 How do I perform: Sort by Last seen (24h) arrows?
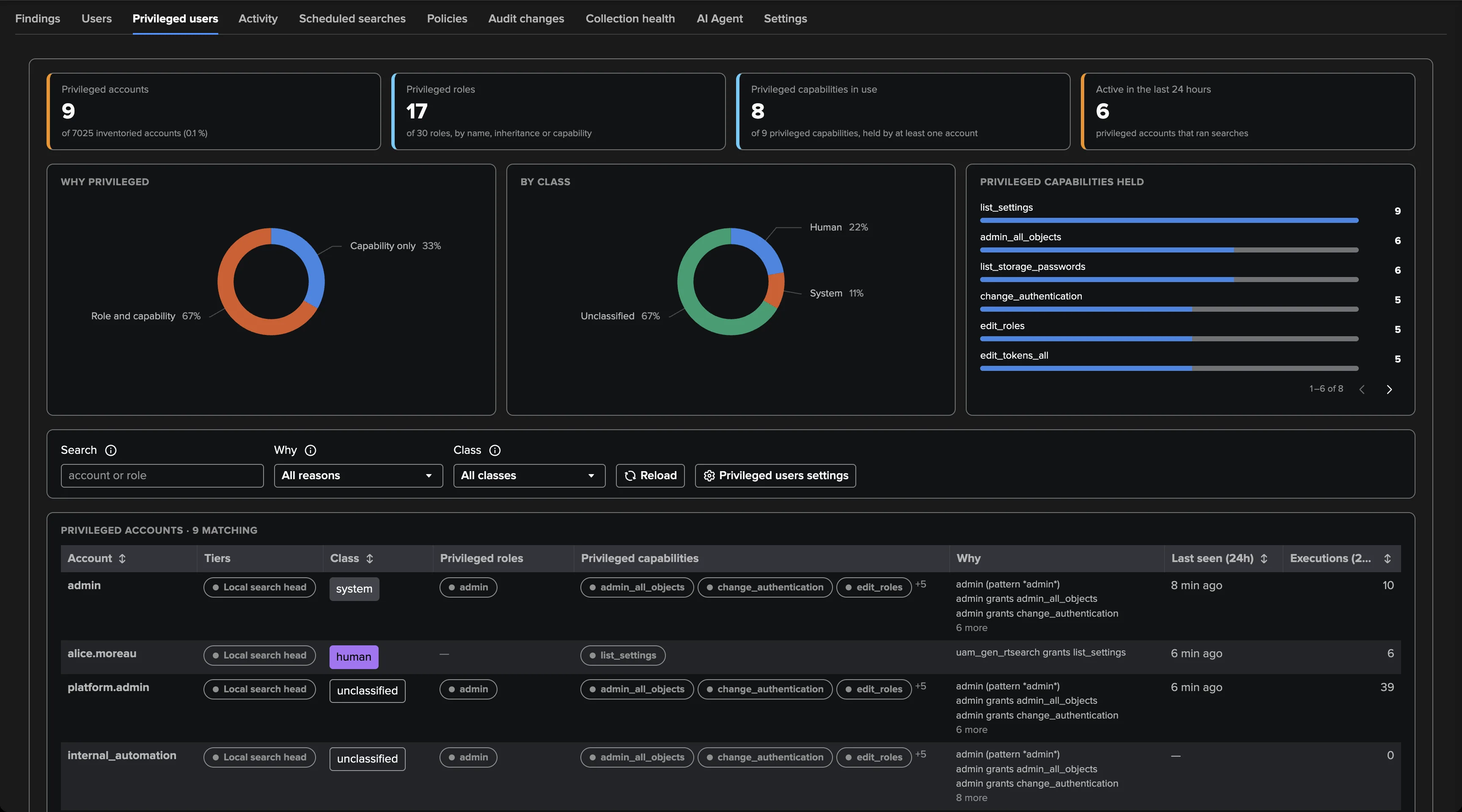coord(1264,558)
